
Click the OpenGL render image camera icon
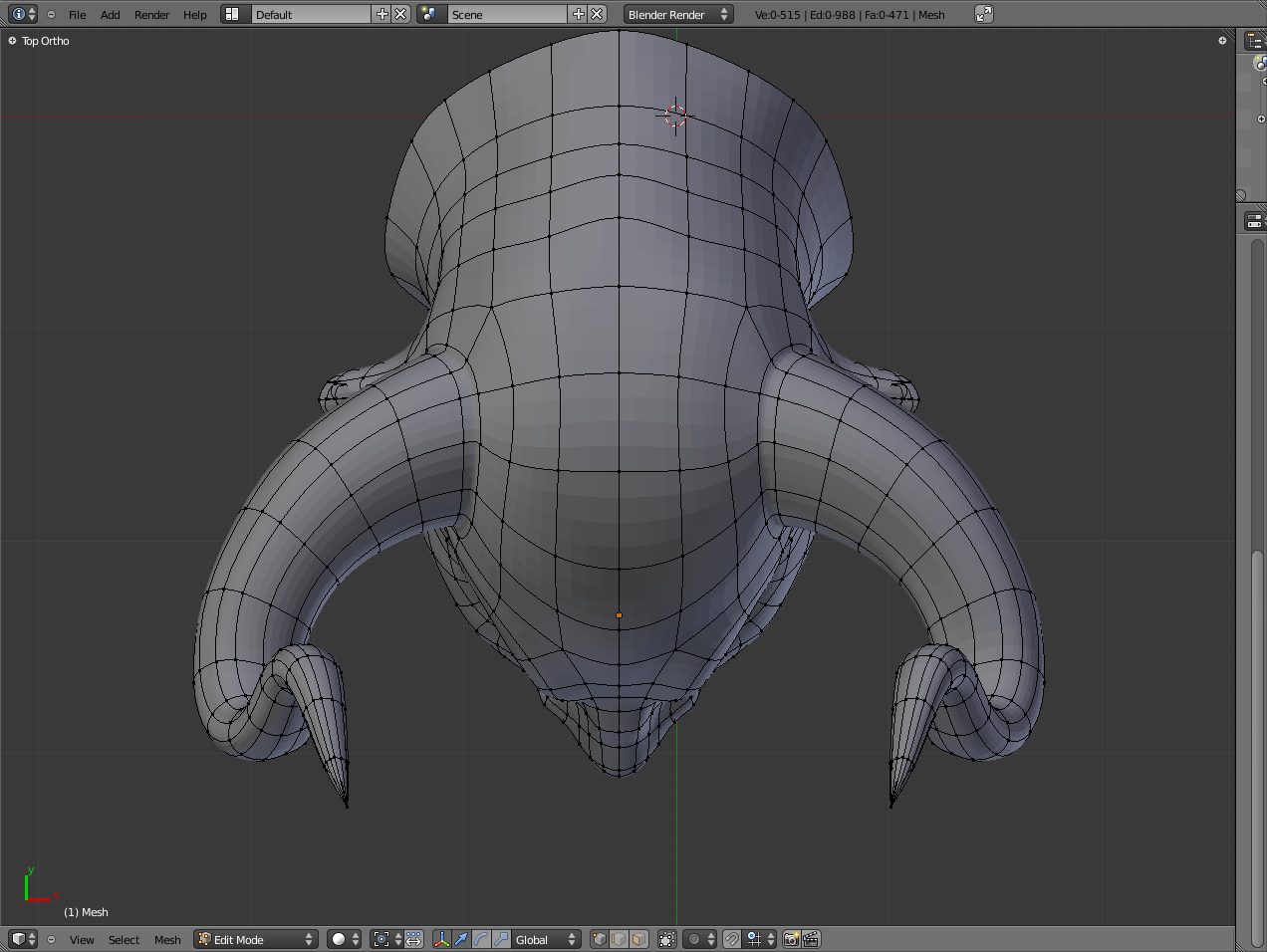pos(791,939)
